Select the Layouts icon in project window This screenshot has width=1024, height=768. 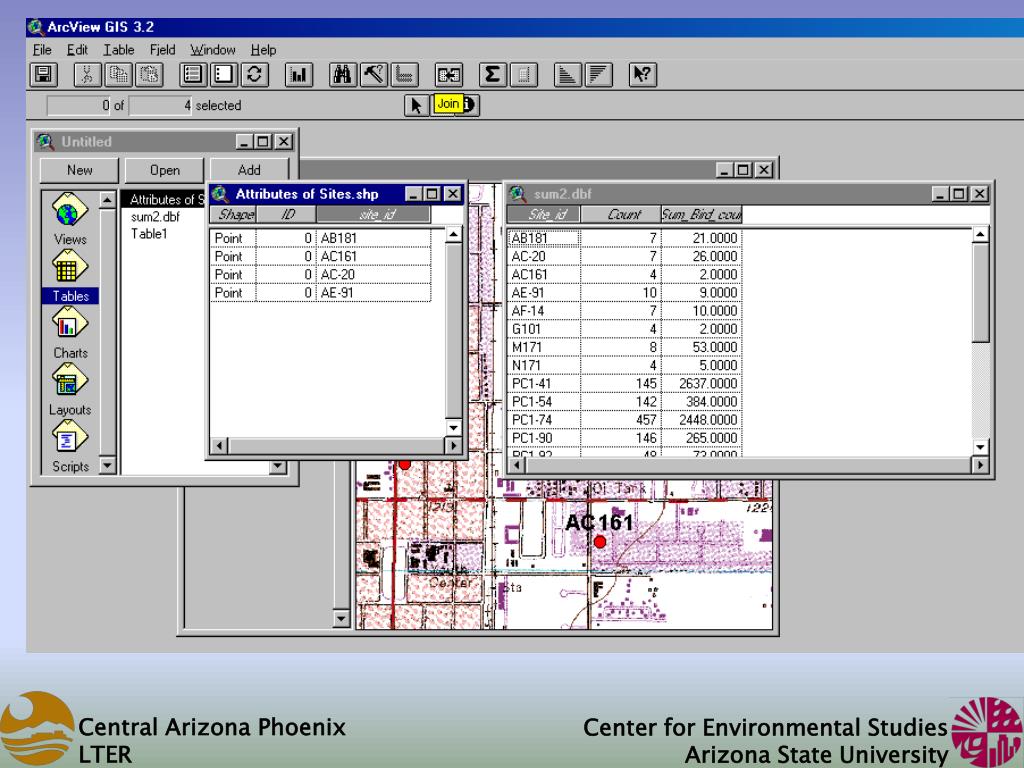[70, 387]
